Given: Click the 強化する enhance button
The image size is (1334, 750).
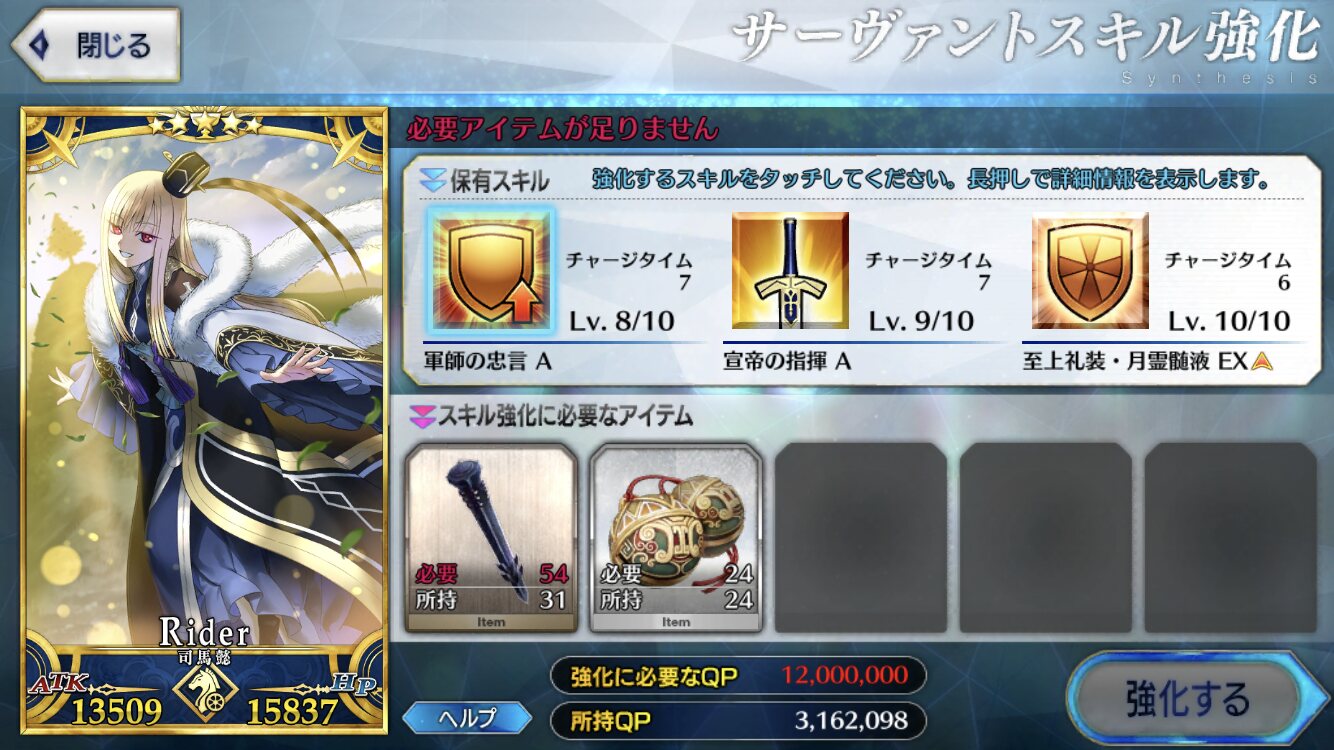Looking at the screenshot, I should click(x=1187, y=698).
